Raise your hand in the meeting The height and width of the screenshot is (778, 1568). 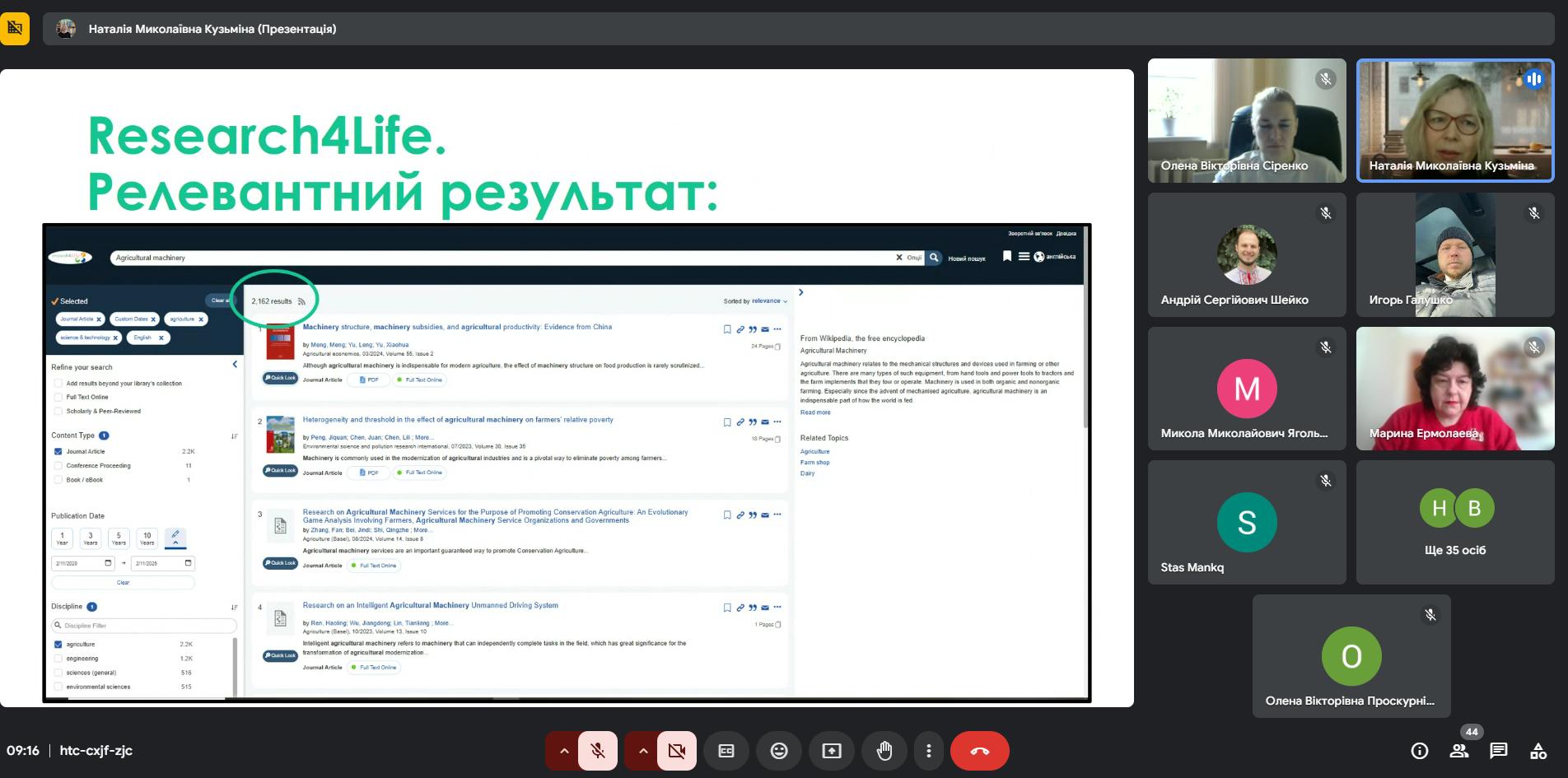[884, 751]
